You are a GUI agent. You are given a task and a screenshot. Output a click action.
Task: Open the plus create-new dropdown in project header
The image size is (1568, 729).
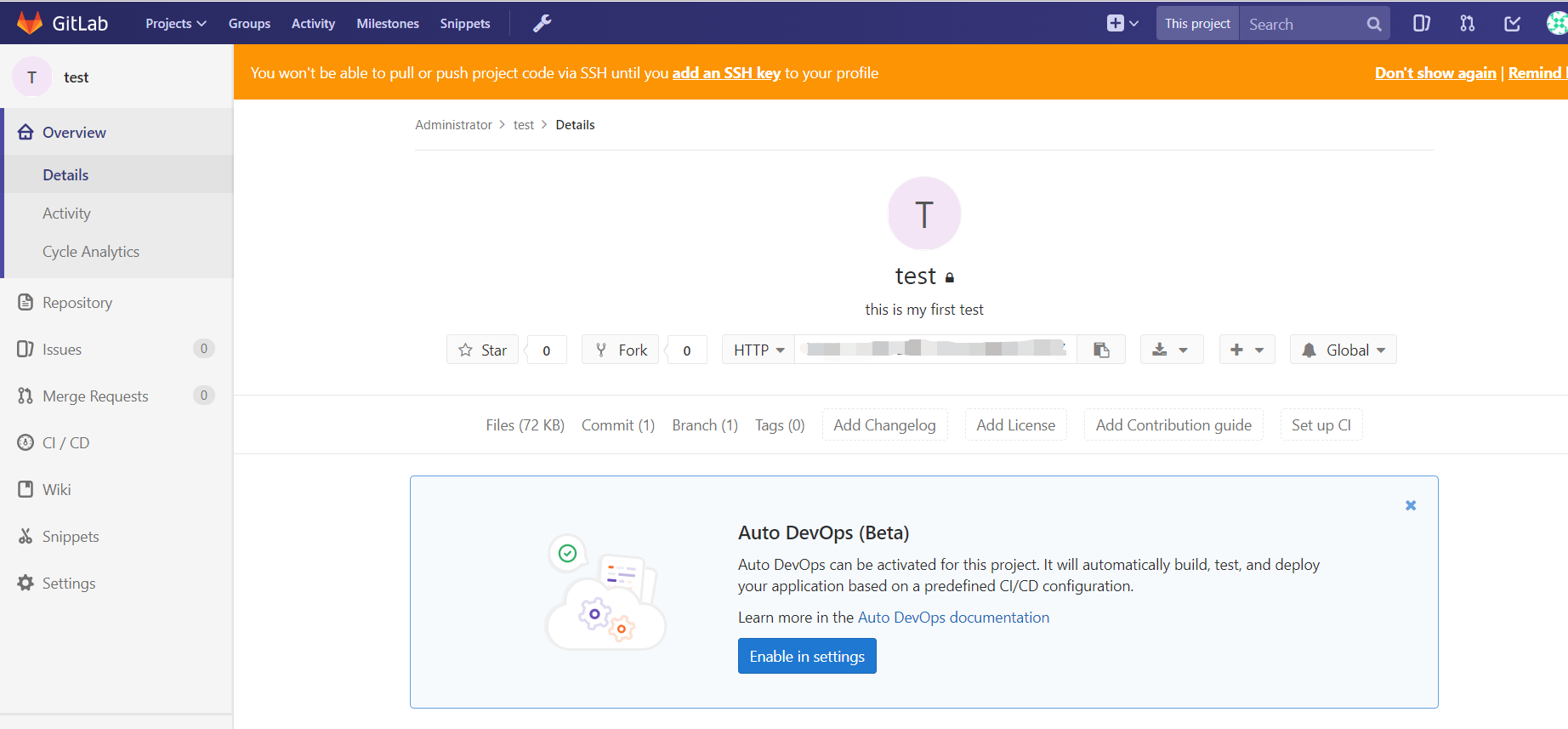(1247, 350)
